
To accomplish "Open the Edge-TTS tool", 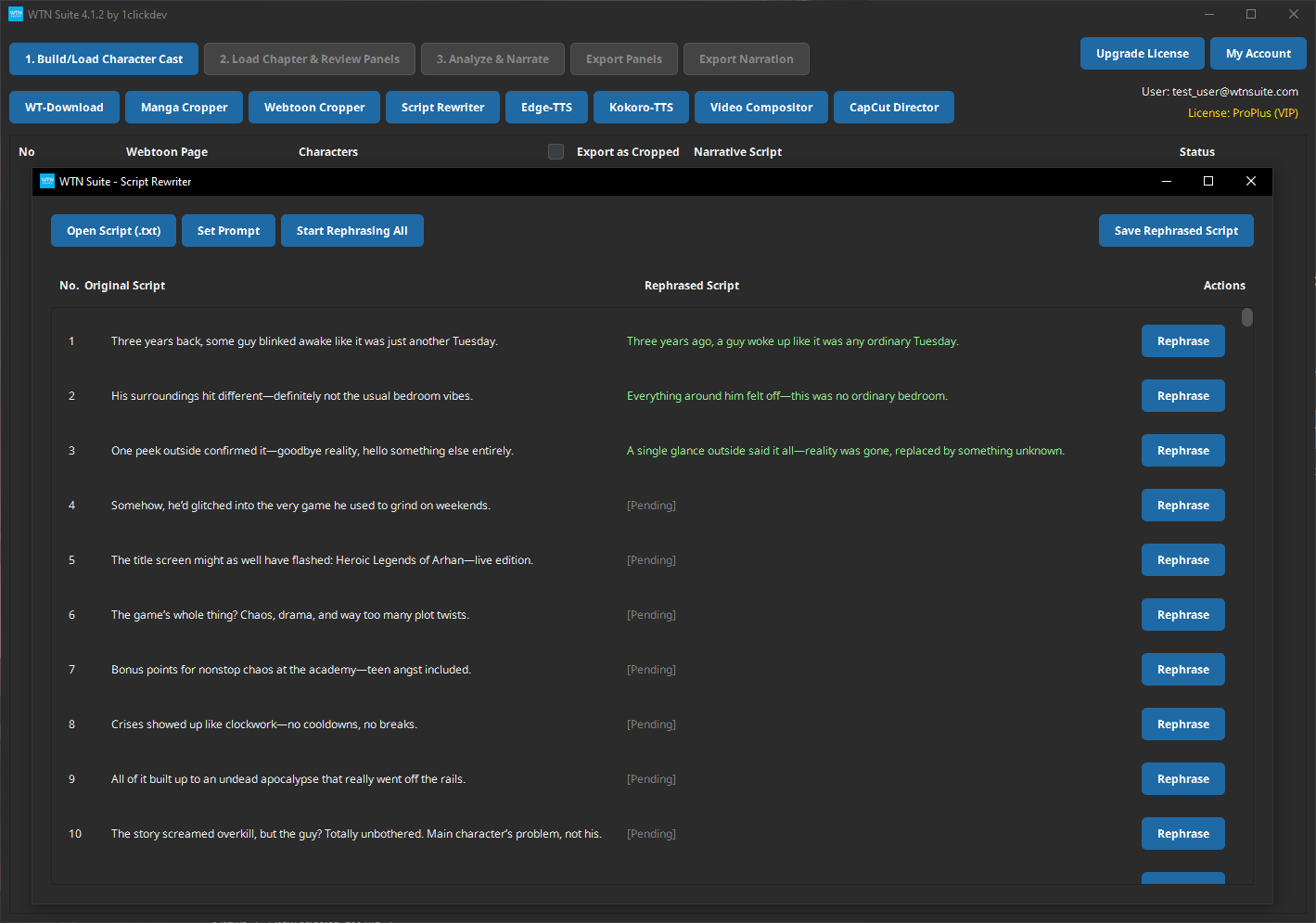I will [546, 107].
